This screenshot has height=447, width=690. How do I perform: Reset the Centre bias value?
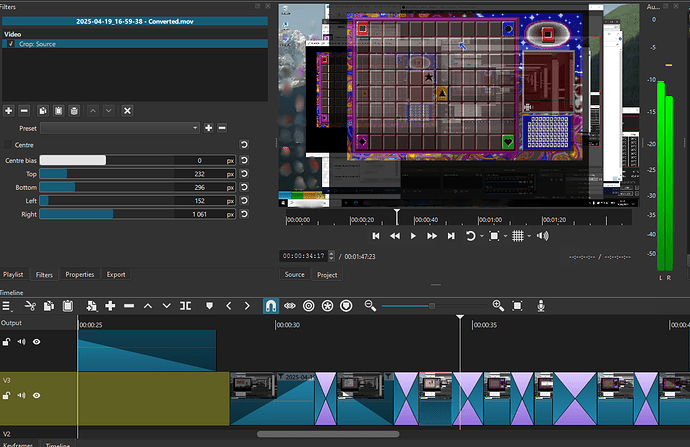(x=244, y=160)
